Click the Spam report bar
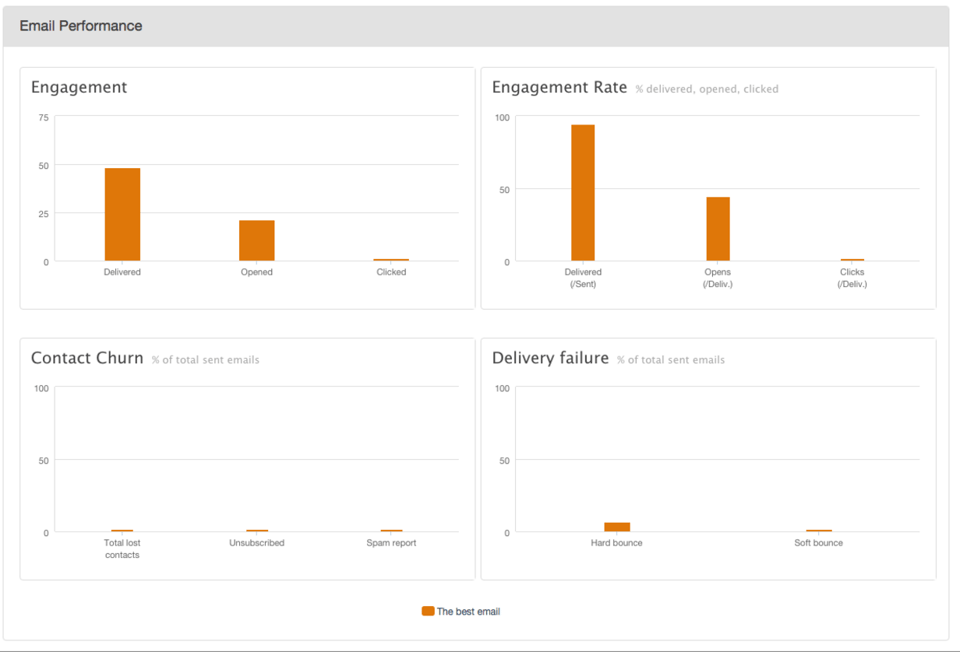This screenshot has width=960, height=652. [x=391, y=531]
